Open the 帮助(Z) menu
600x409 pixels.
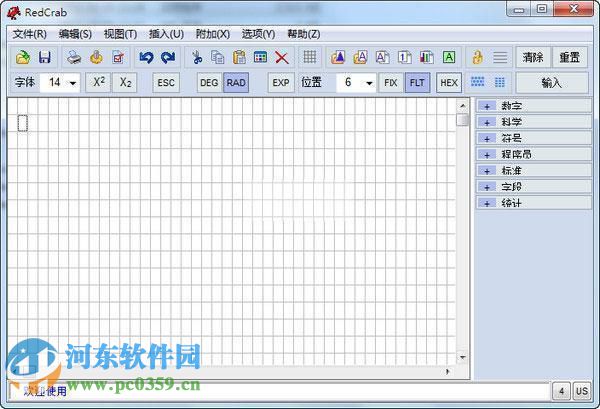303,34
